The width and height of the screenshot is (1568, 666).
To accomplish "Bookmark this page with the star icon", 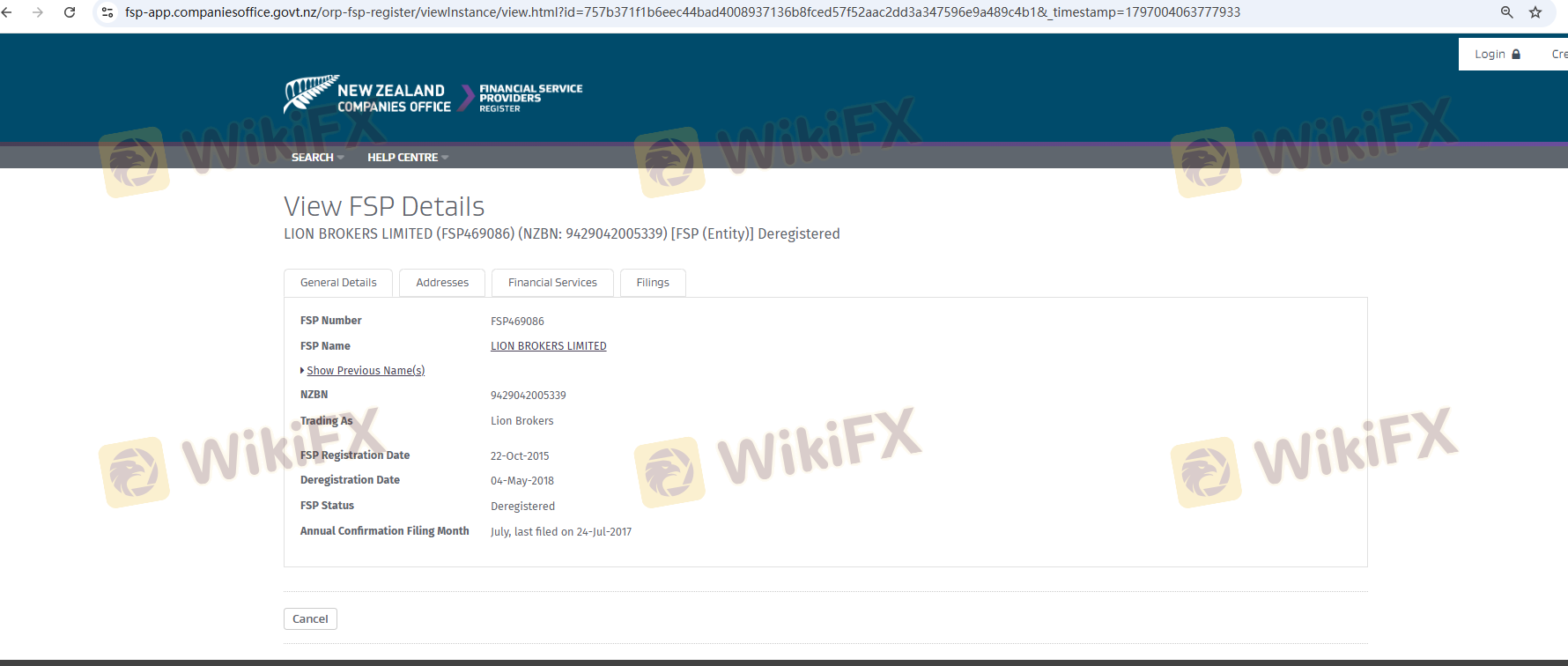I will pyautogui.click(x=1535, y=12).
